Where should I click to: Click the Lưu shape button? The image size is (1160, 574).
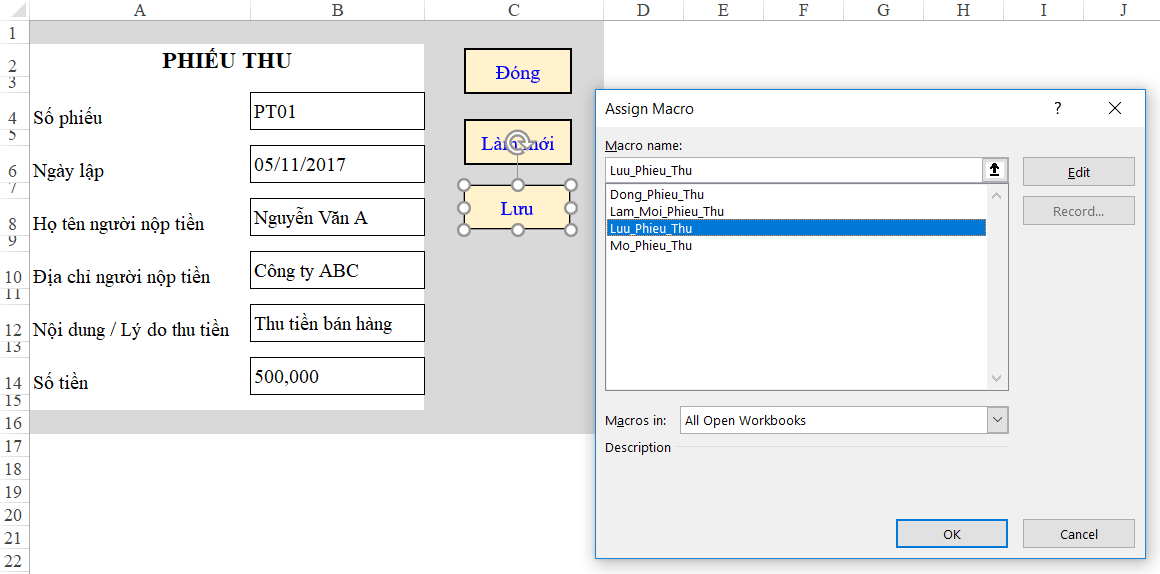pos(518,208)
